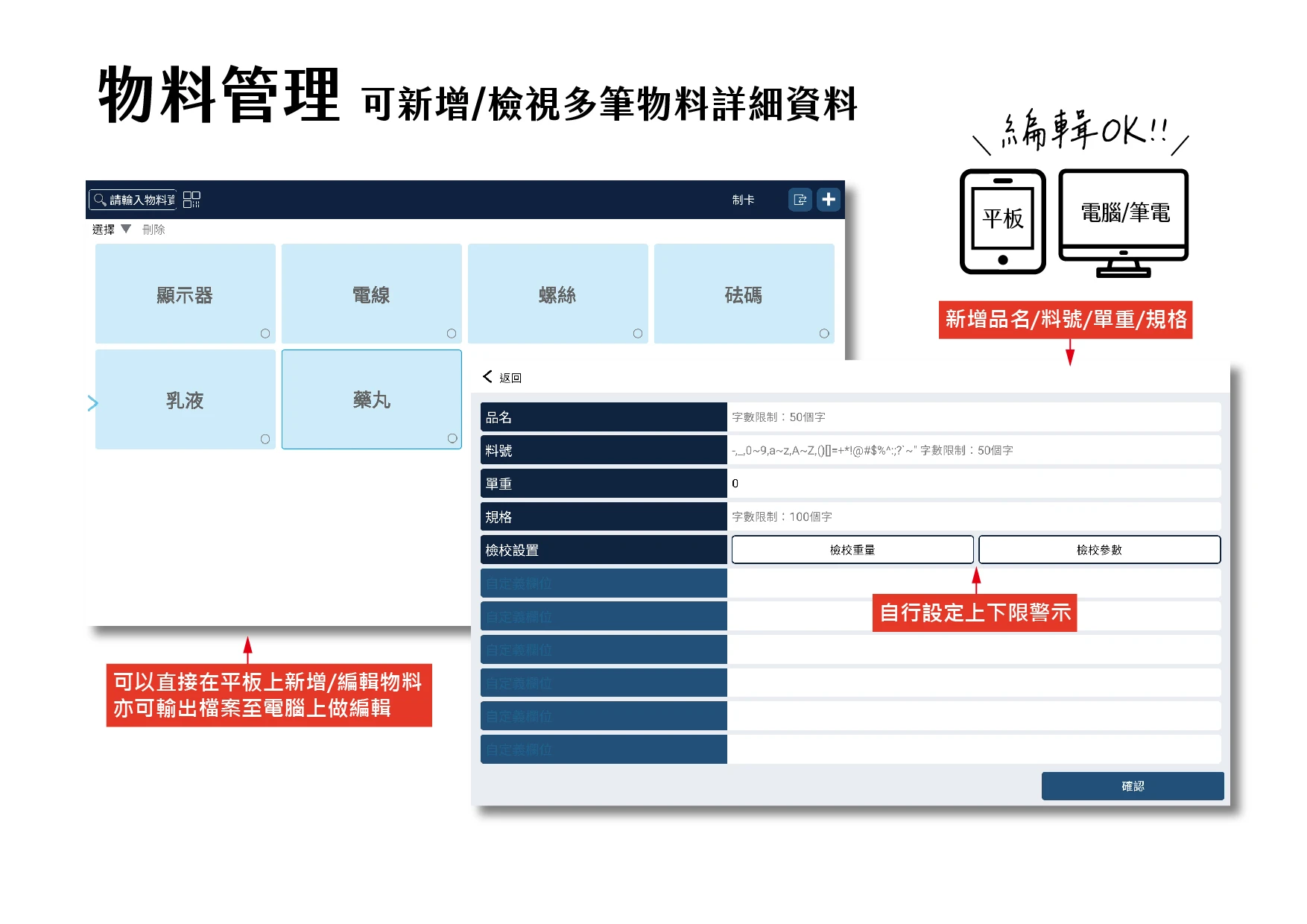Viewport: 1307px width, 924px height.
Task: Click the blue side arrow beside 乳液
Action: tap(93, 403)
